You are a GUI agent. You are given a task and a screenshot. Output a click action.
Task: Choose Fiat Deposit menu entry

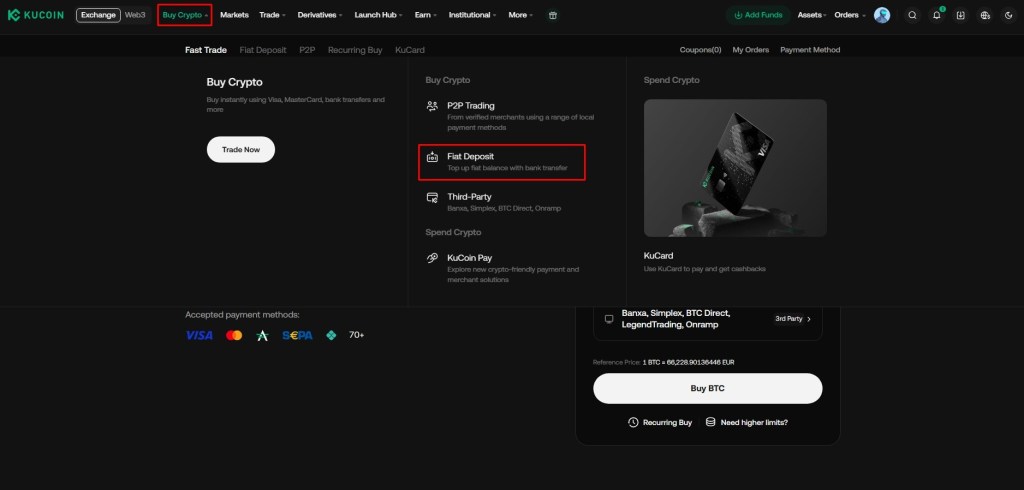tap(502, 163)
